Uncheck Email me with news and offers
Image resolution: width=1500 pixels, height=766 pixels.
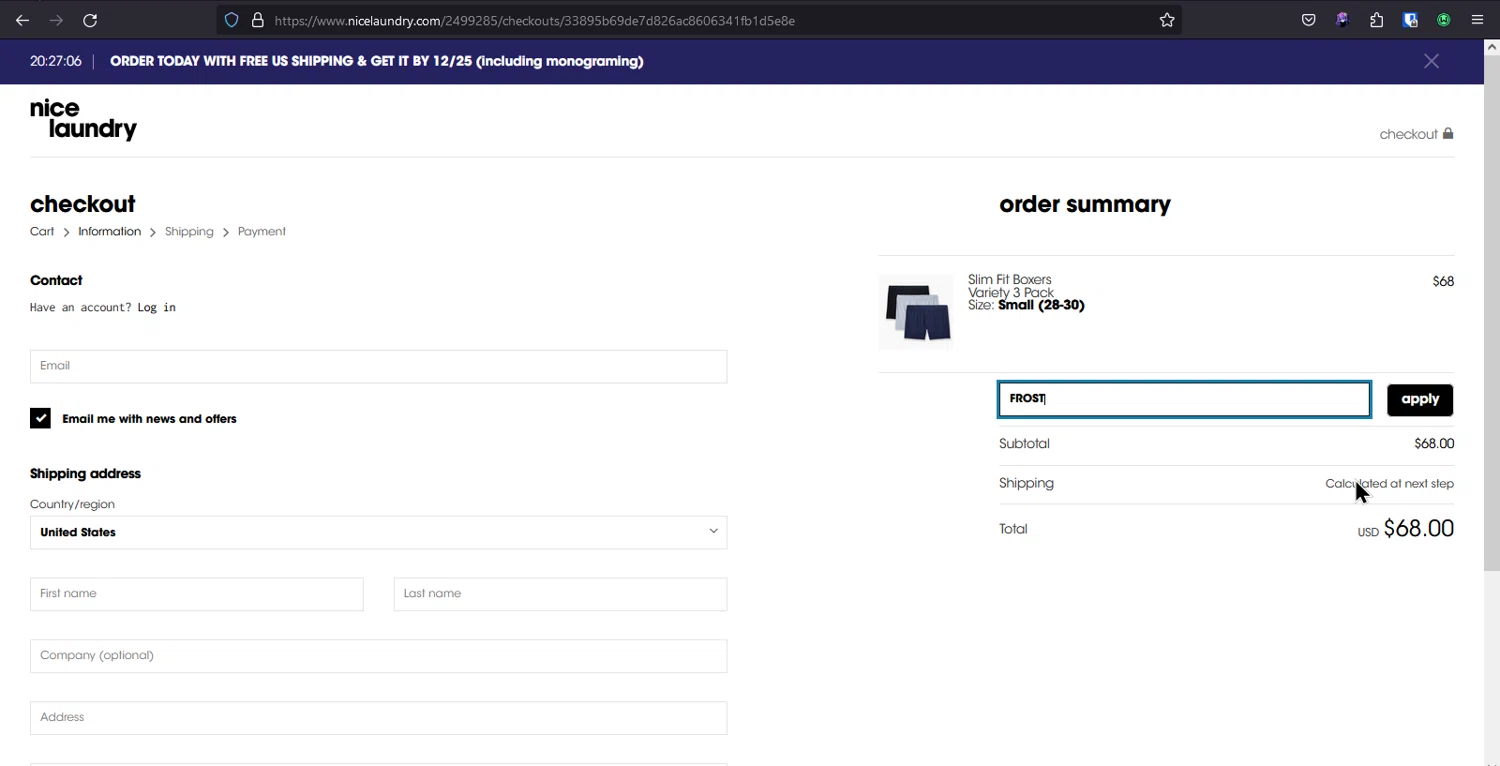pos(40,418)
